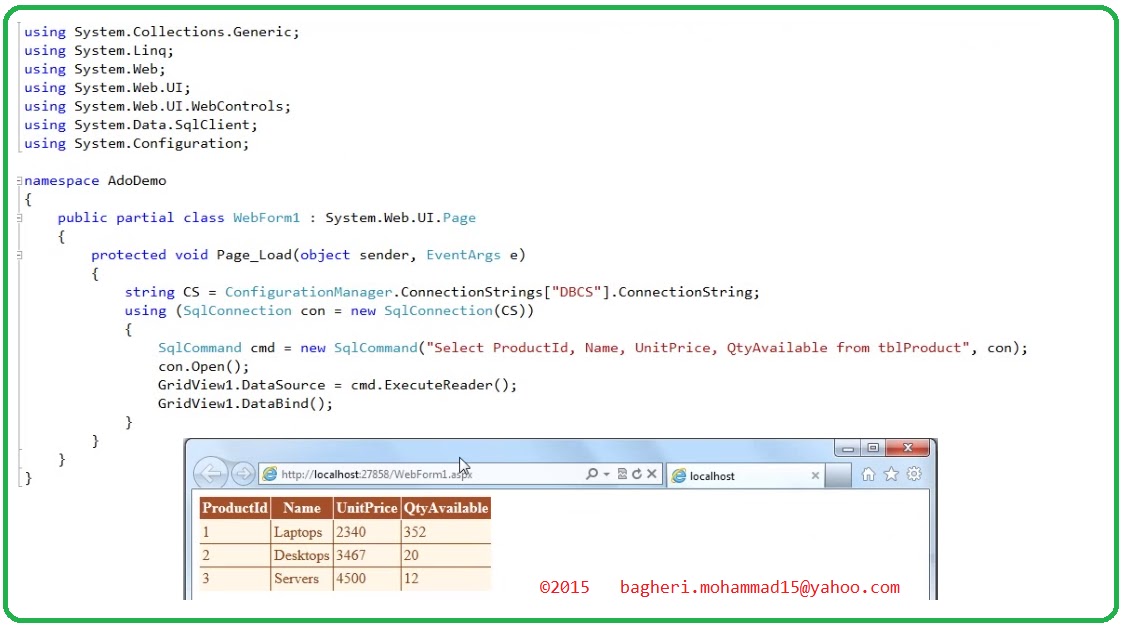The image size is (1127, 628).
Task: Click using System.Data.SqlClient; line
Action: click(141, 125)
